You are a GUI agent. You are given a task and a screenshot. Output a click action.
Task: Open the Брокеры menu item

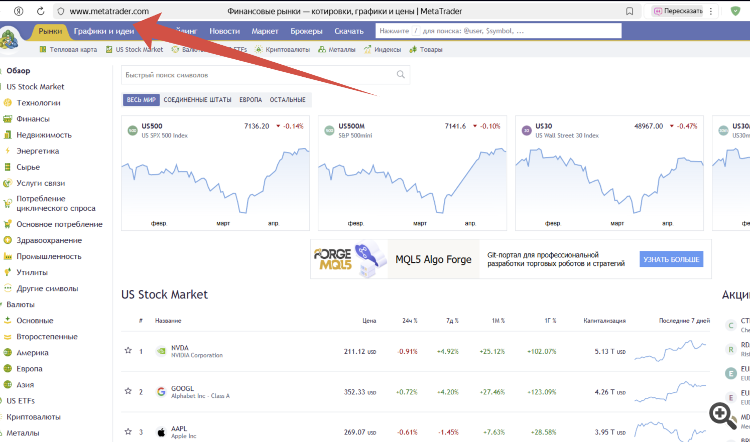coord(306,31)
